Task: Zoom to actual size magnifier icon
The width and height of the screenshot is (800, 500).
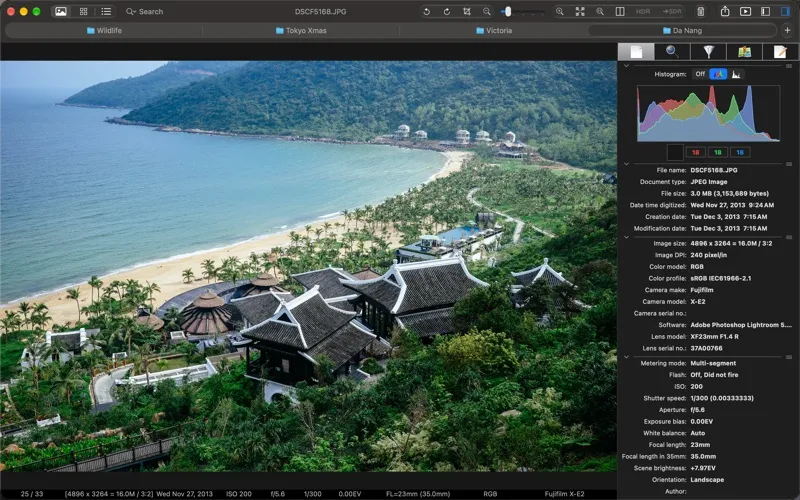Action: coord(600,11)
